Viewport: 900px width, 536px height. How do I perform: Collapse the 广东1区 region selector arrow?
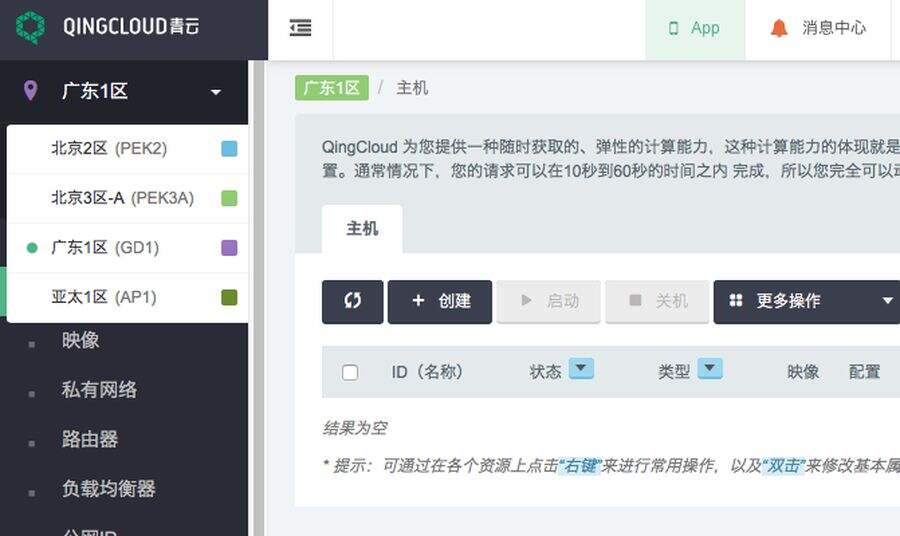point(216,92)
